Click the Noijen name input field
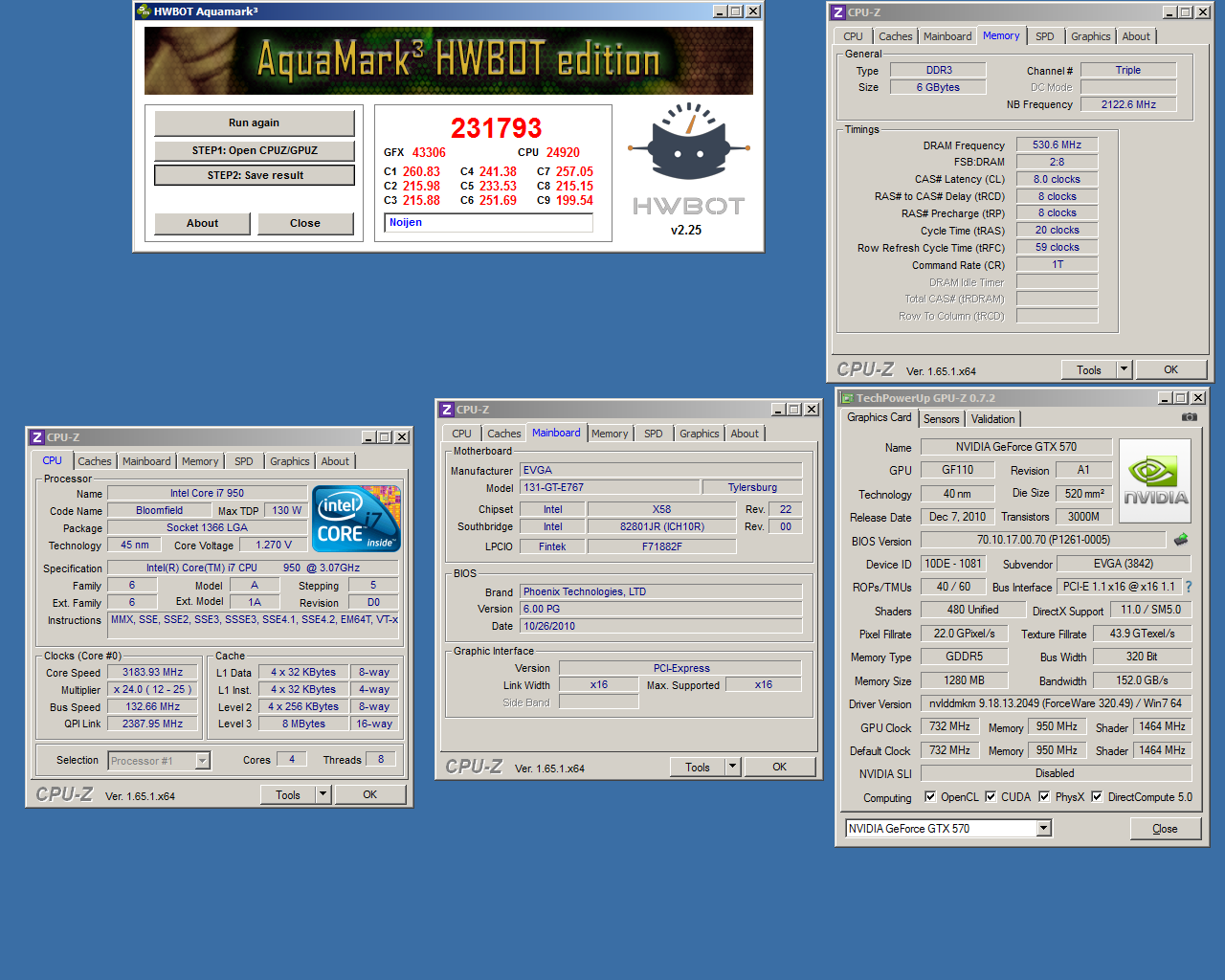1225x980 pixels. click(x=489, y=222)
